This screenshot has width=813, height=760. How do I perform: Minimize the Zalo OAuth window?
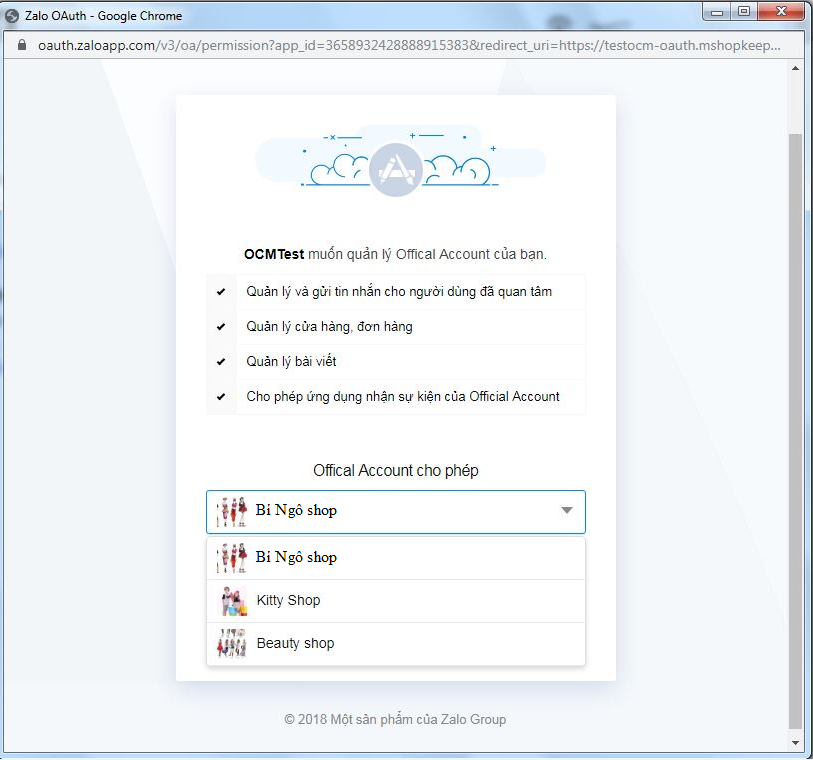[x=717, y=12]
